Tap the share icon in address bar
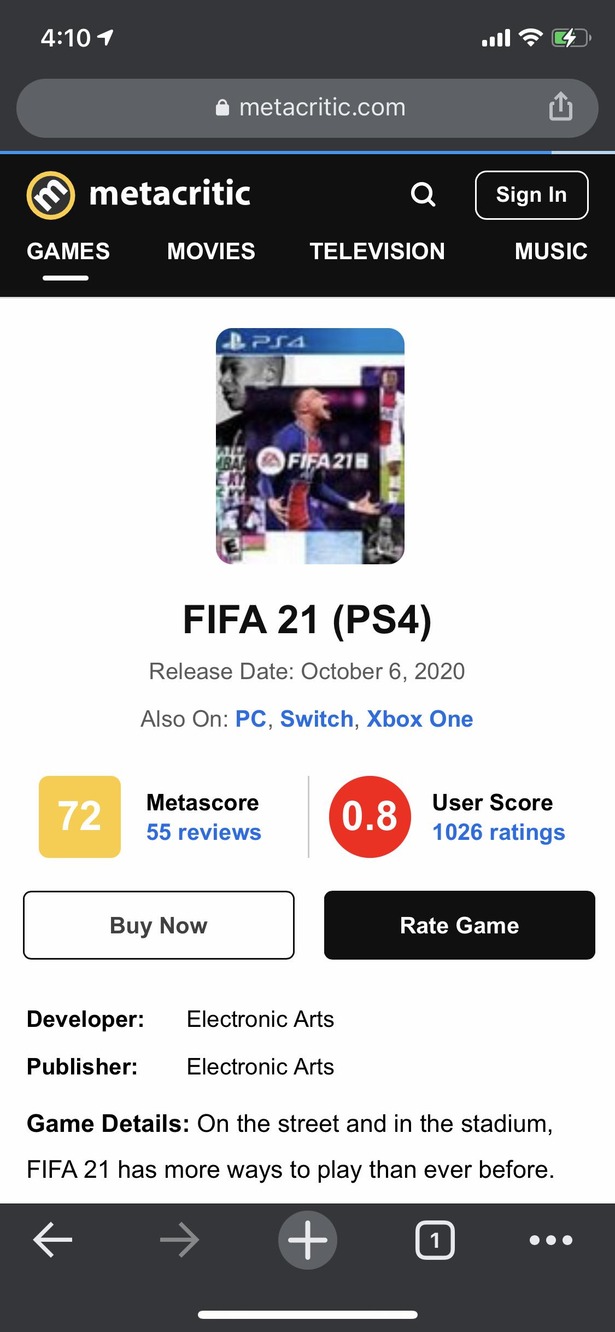The image size is (615, 1332). (x=561, y=107)
